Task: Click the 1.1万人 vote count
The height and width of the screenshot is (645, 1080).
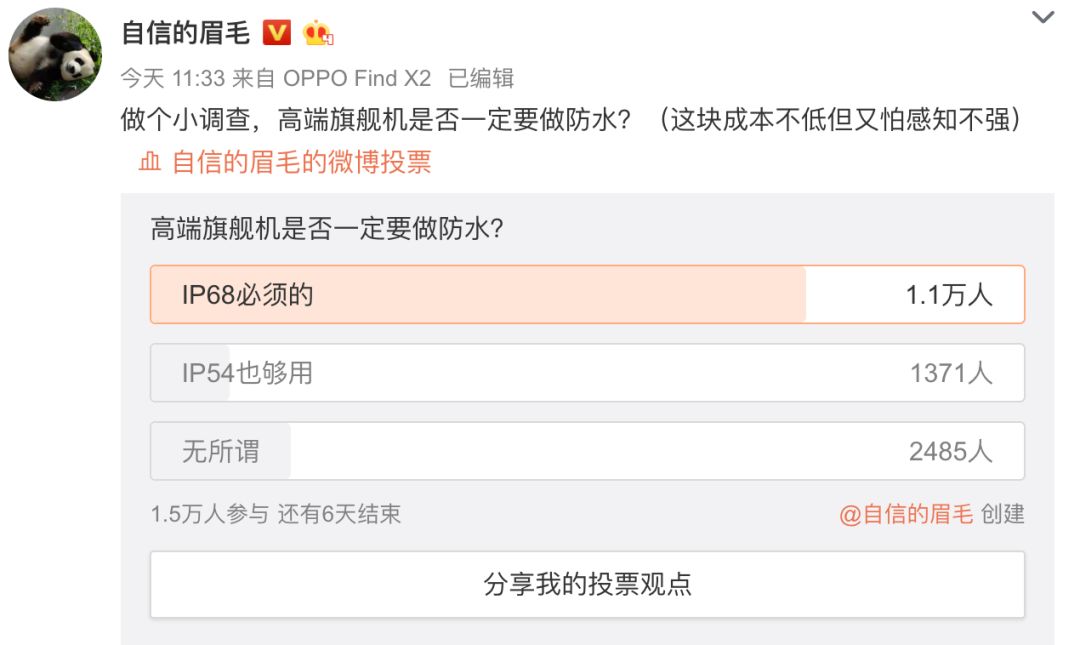Action: pyautogui.click(x=948, y=294)
